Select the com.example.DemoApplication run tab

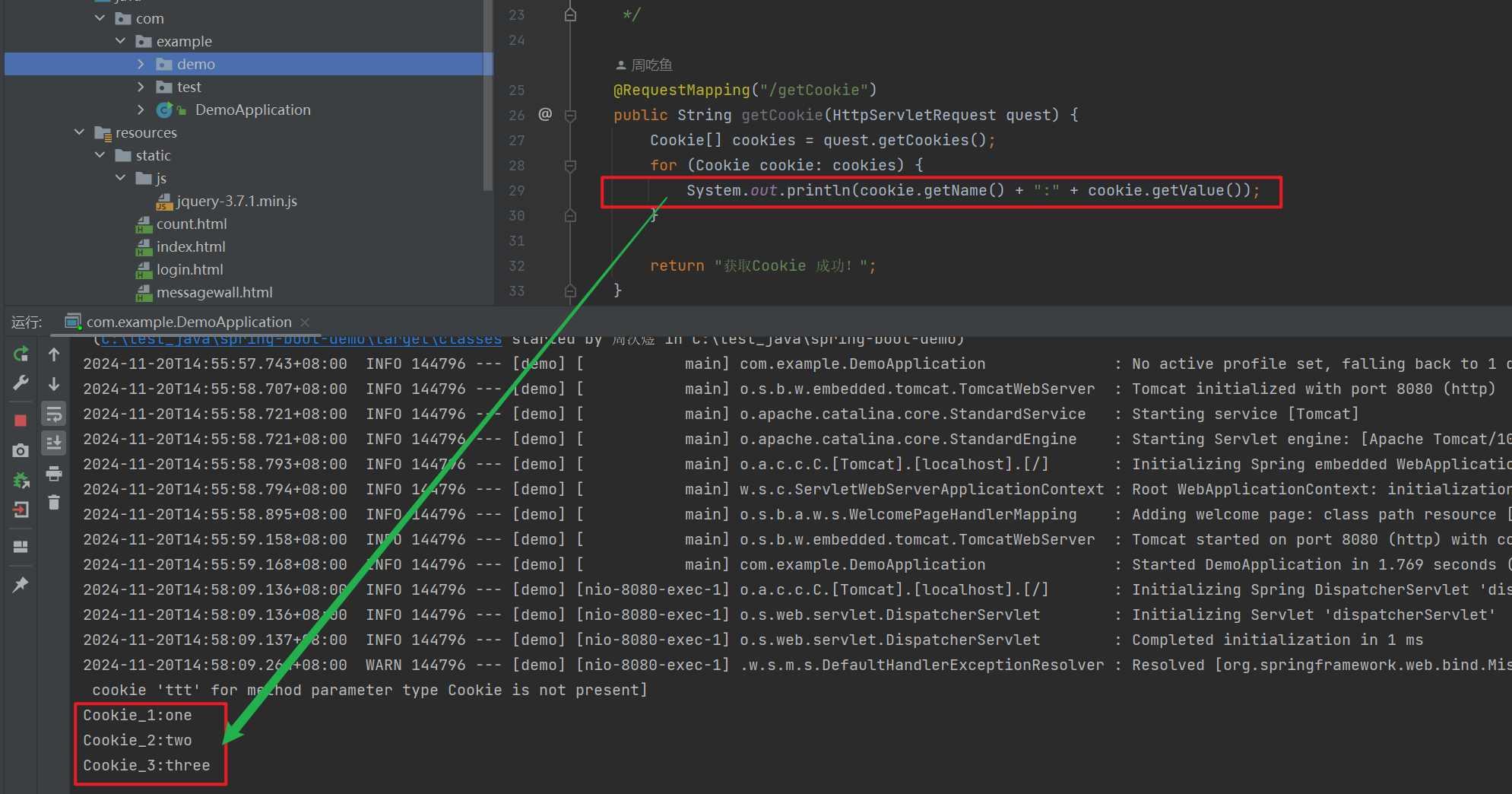pos(189,322)
